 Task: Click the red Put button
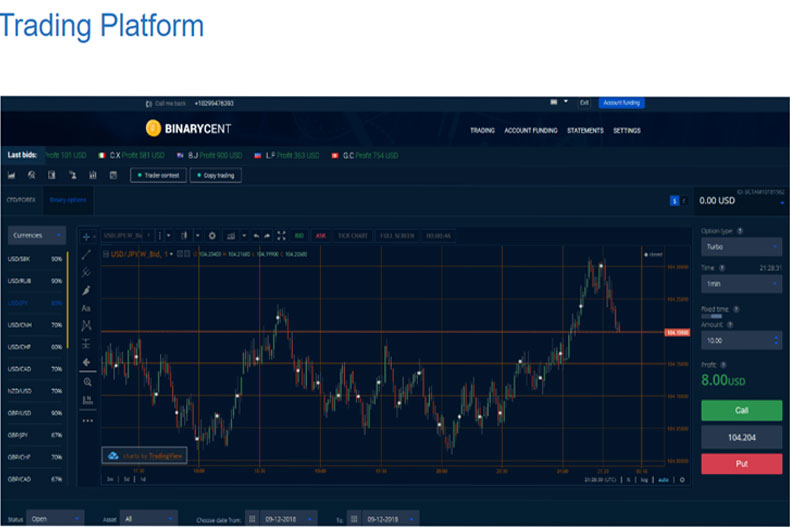[741, 464]
